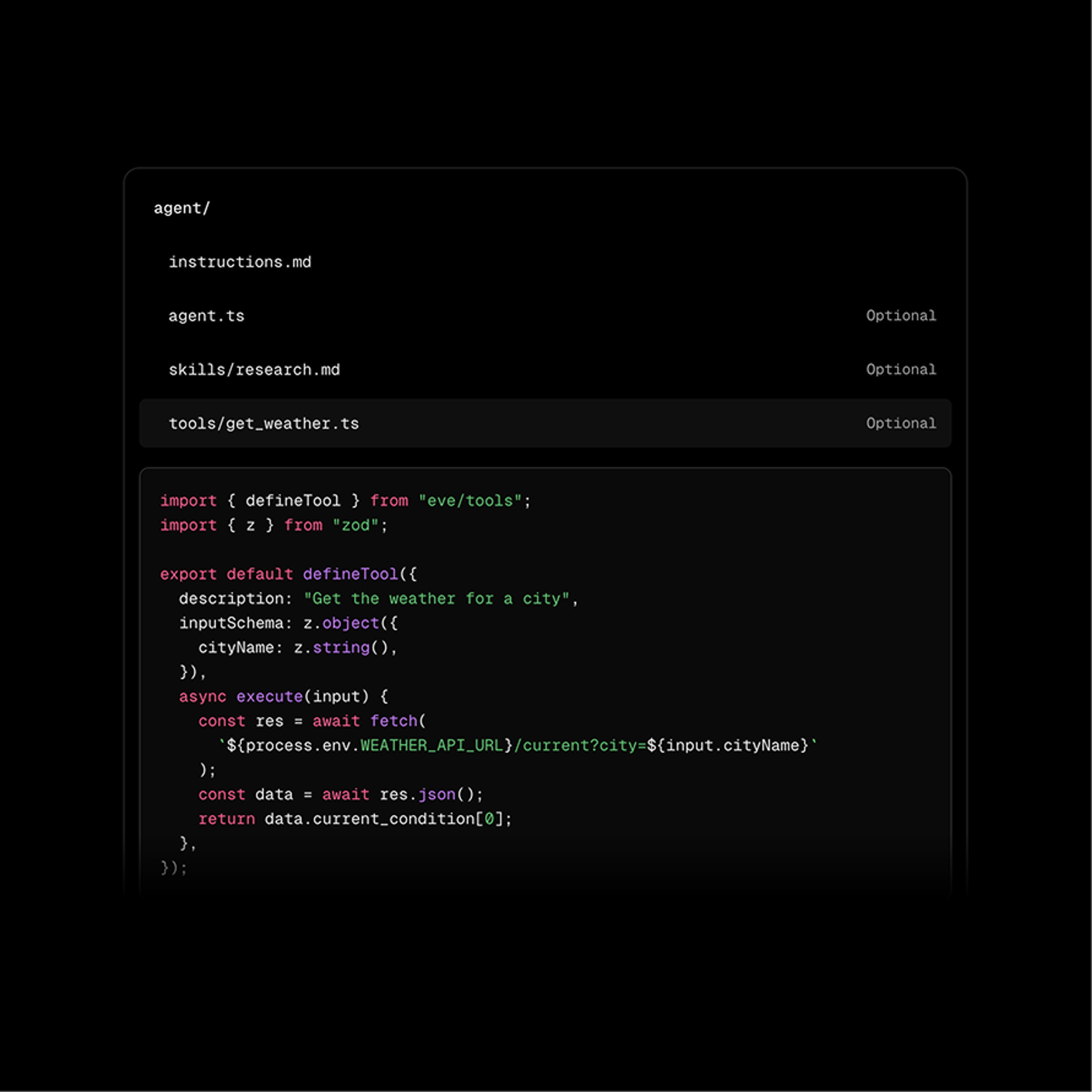Click the "eve/tools" import string
Image resolution: width=1092 pixels, height=1092 pixels.
(470, 501)
